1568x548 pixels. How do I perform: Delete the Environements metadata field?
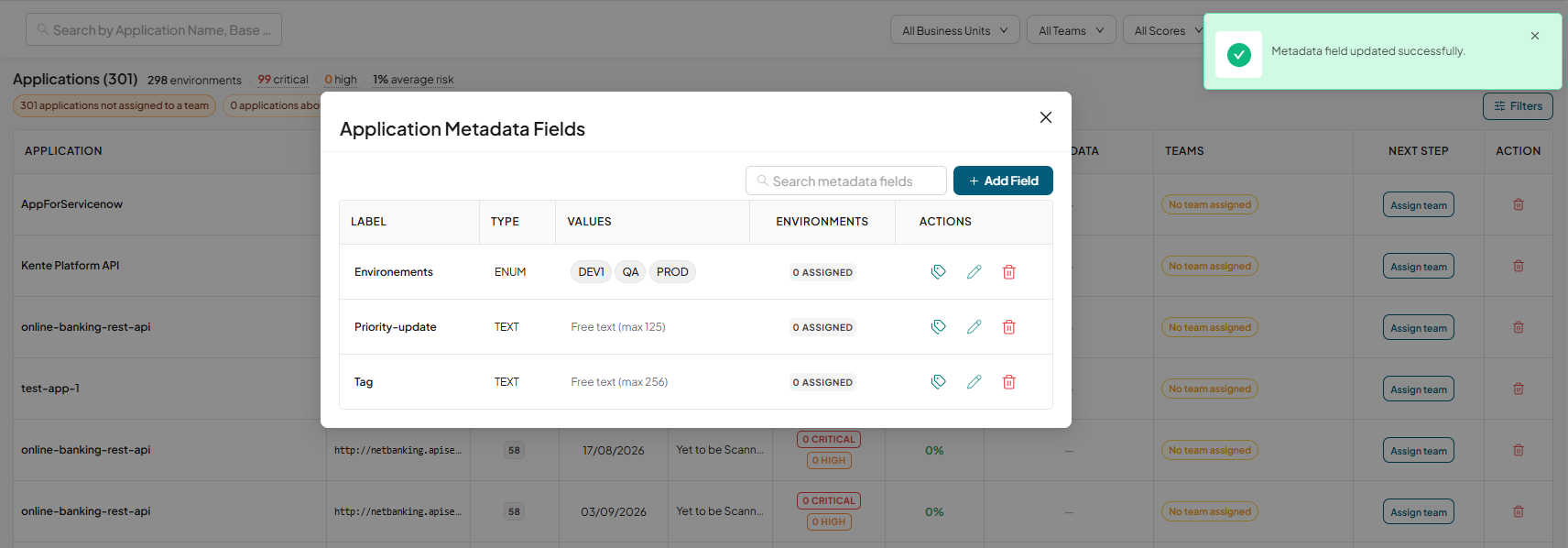pos(1008,272)
